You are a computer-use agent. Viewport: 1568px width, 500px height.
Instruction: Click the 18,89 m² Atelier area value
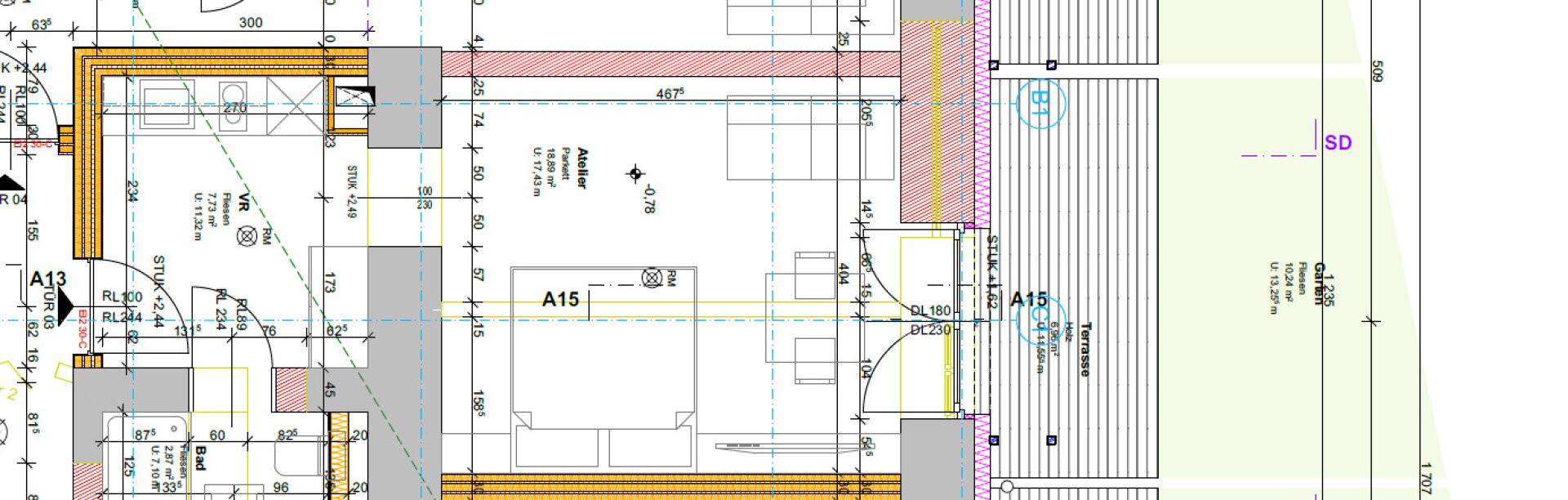551,169
